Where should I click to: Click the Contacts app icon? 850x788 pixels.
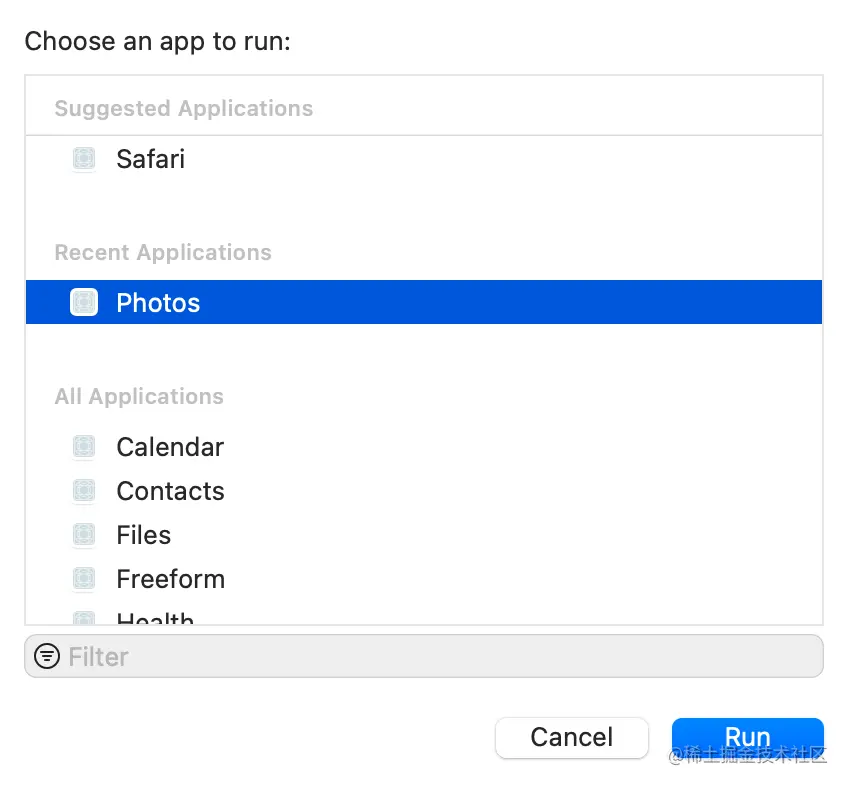[x=84, y=491]
